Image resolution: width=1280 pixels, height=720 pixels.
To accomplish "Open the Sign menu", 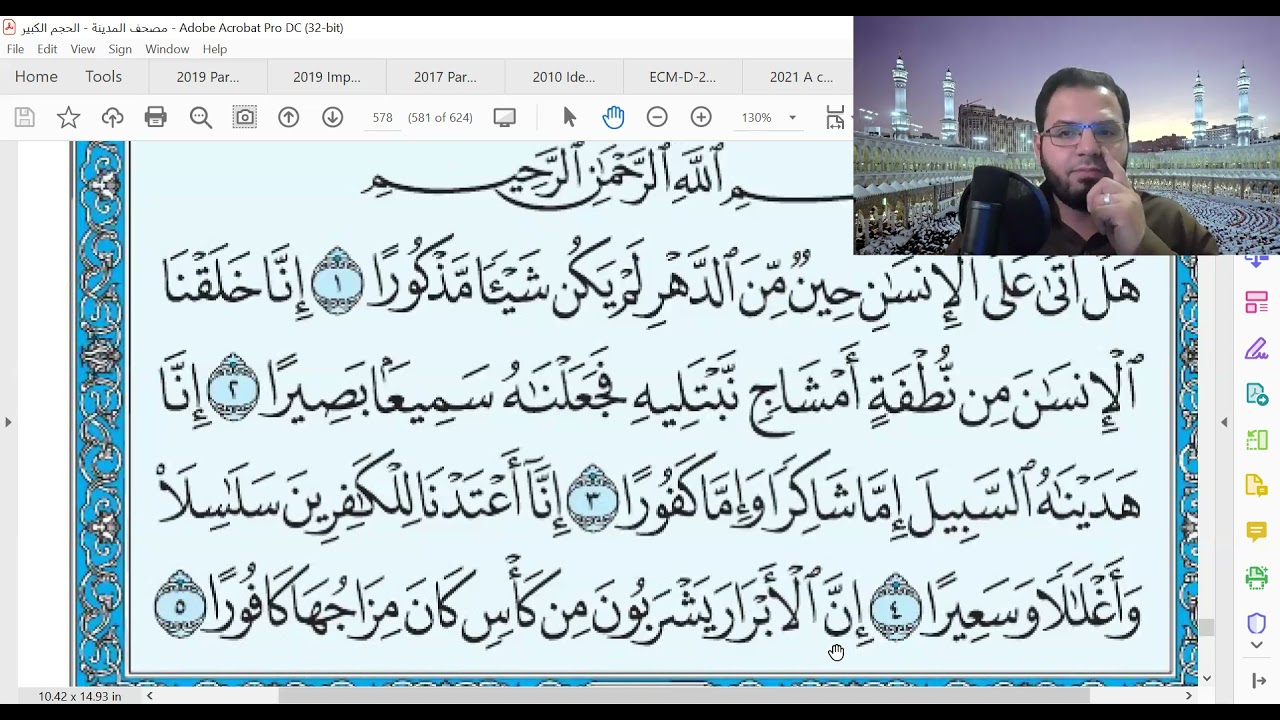I will tap(120, 49).
